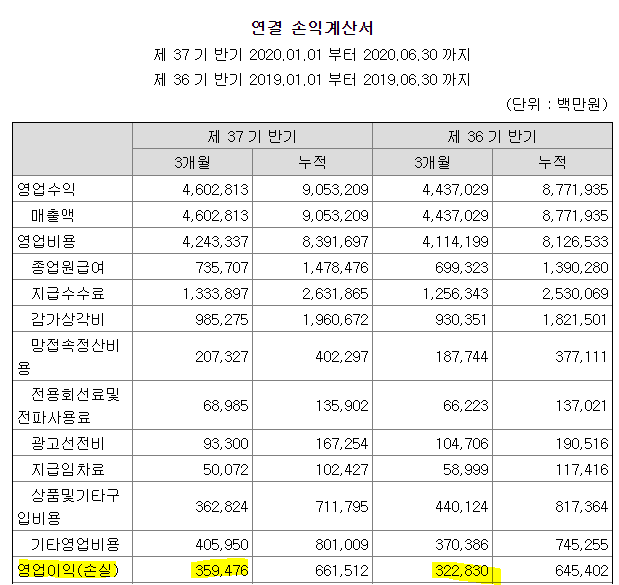Select the 제 36 기 반기 column header
This screenshot has height=585, width=619.
(492, 137)
